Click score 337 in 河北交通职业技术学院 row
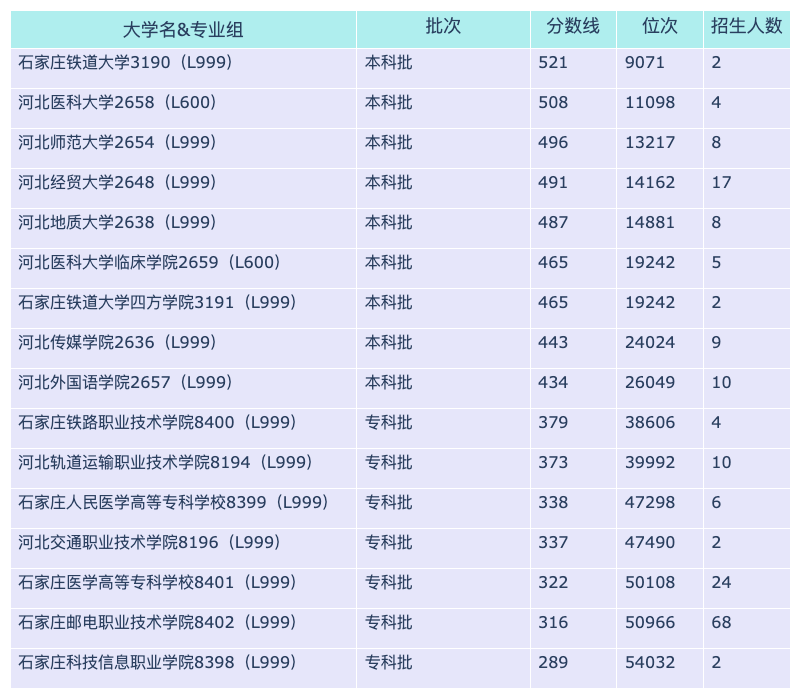This screenshot has height=700, width=800. pyautogui.click(x=553, y=542)
